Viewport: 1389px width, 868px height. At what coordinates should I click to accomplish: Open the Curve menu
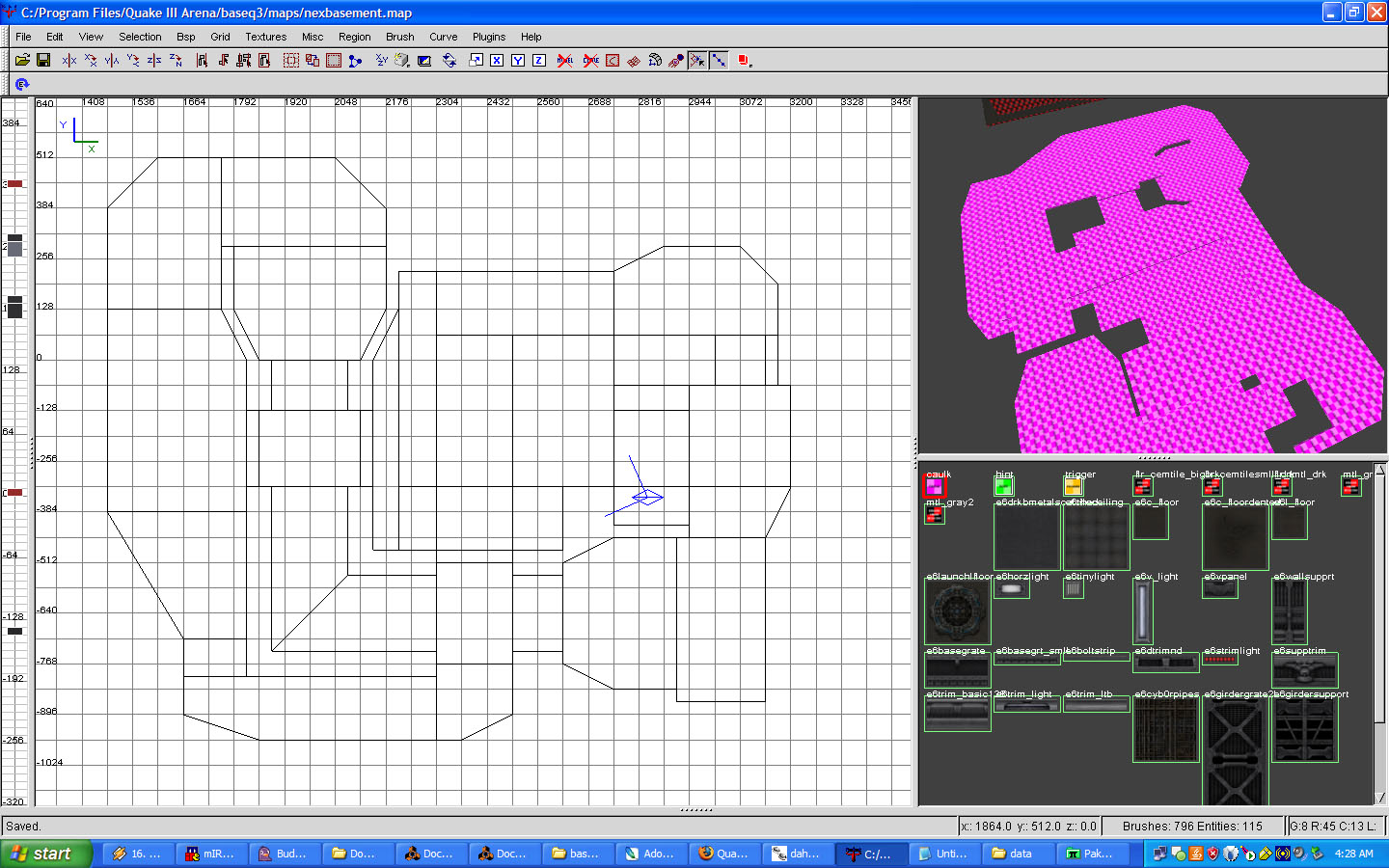coord(443,37)
